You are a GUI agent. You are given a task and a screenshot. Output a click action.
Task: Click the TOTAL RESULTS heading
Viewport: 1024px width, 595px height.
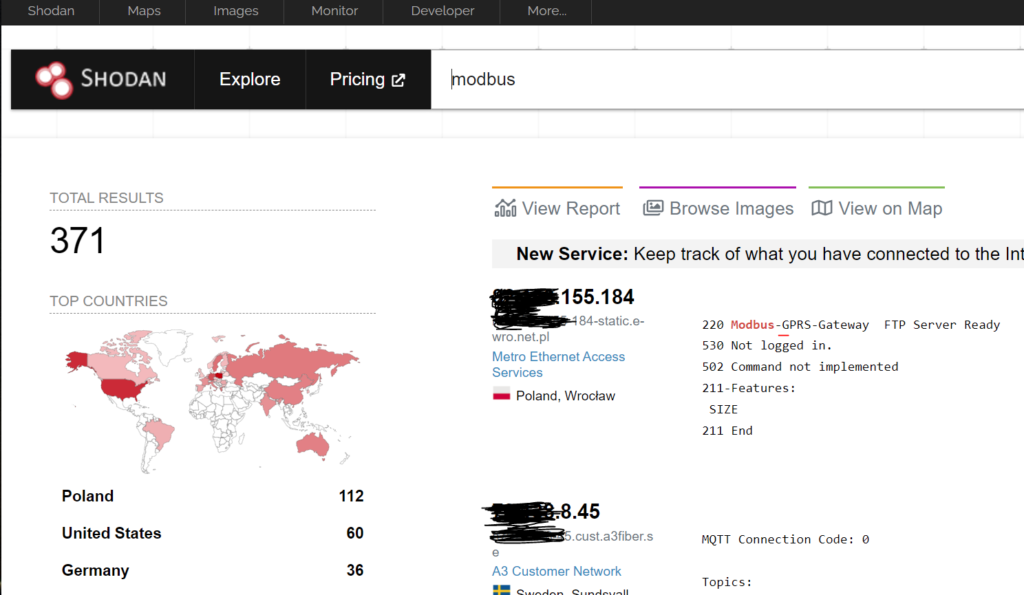(x=106, y=198)
